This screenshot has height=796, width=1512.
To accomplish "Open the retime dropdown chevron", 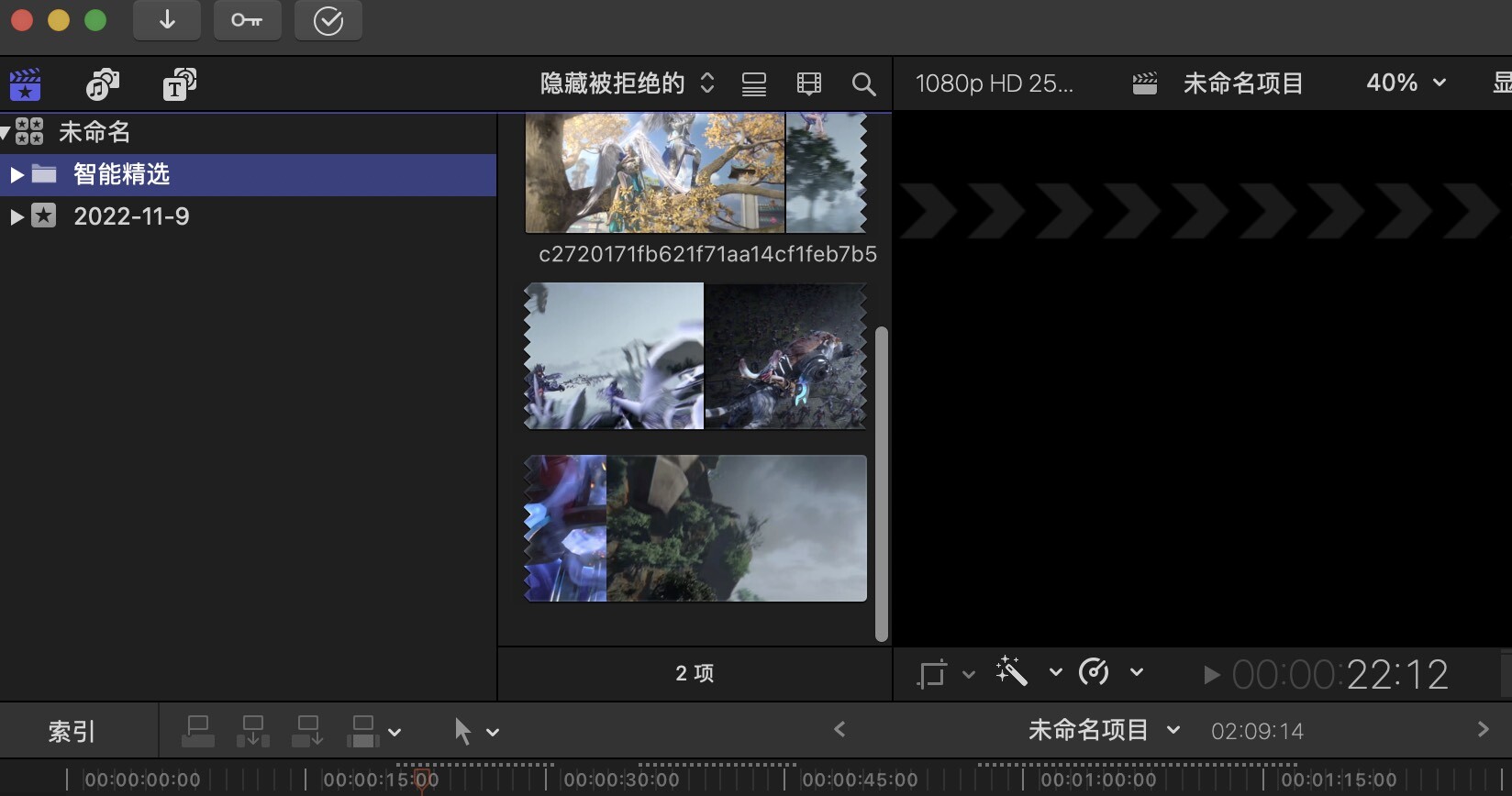I will pyautogui.click(x=1137, y=672).
